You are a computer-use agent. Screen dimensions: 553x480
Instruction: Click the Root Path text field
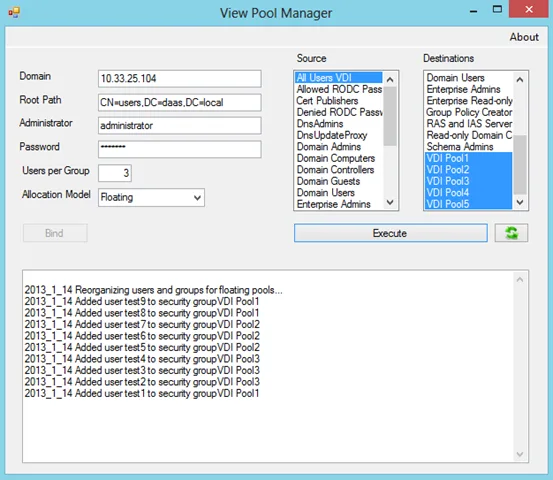click(x=180, y=102)
